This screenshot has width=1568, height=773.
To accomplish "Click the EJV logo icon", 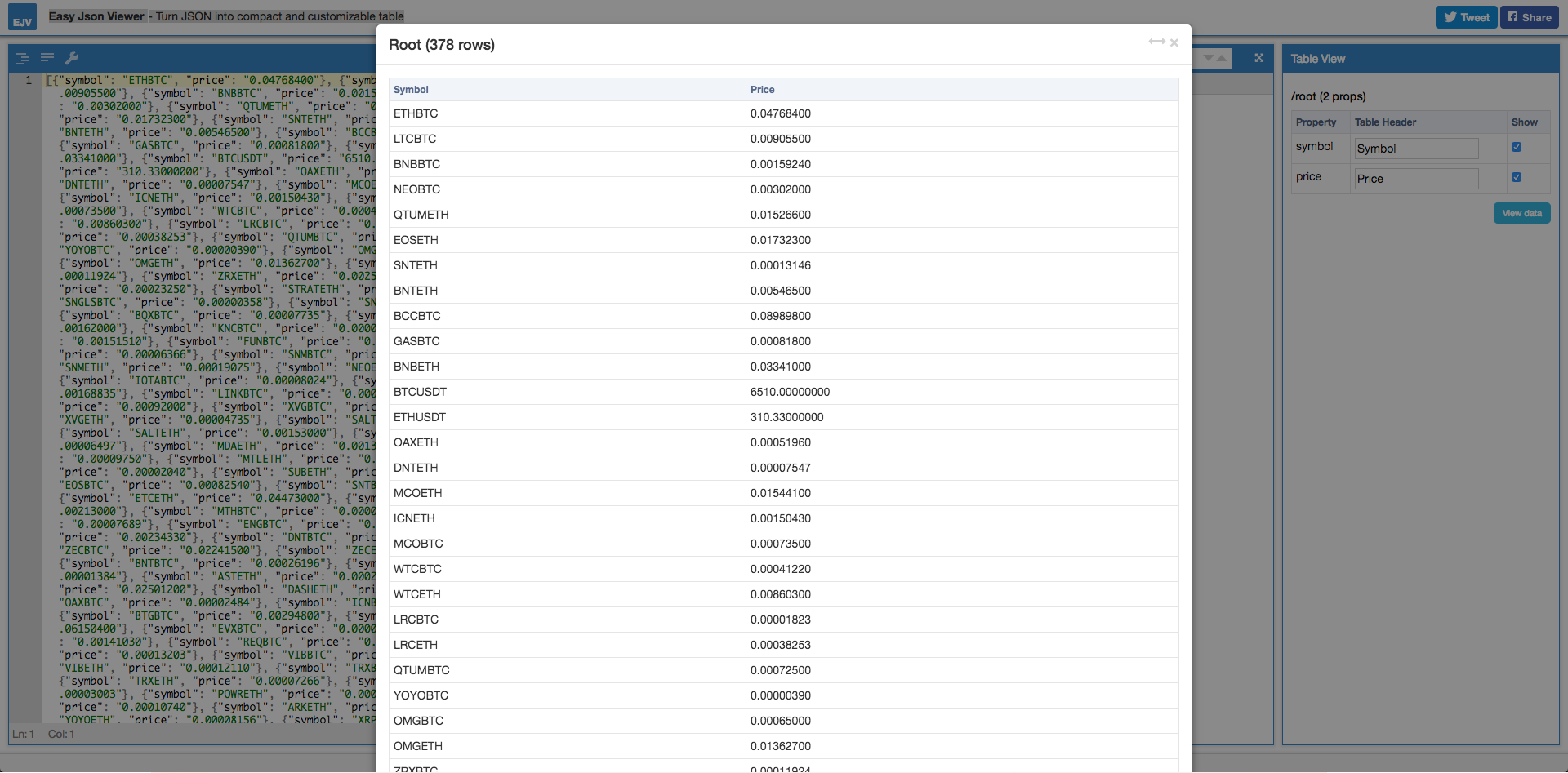I will 22,17.
